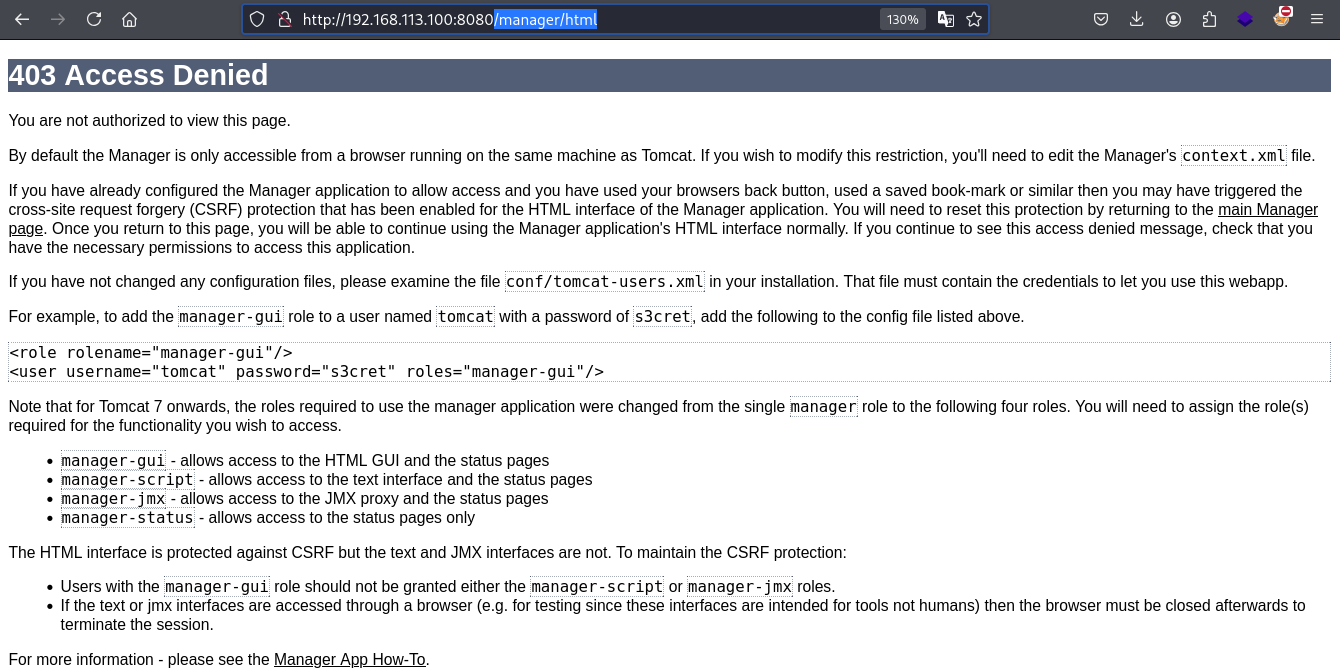Click the purple extension icon in toolbar
The height and width of the screenshot is (671, 1340).
coord(1245,19)
